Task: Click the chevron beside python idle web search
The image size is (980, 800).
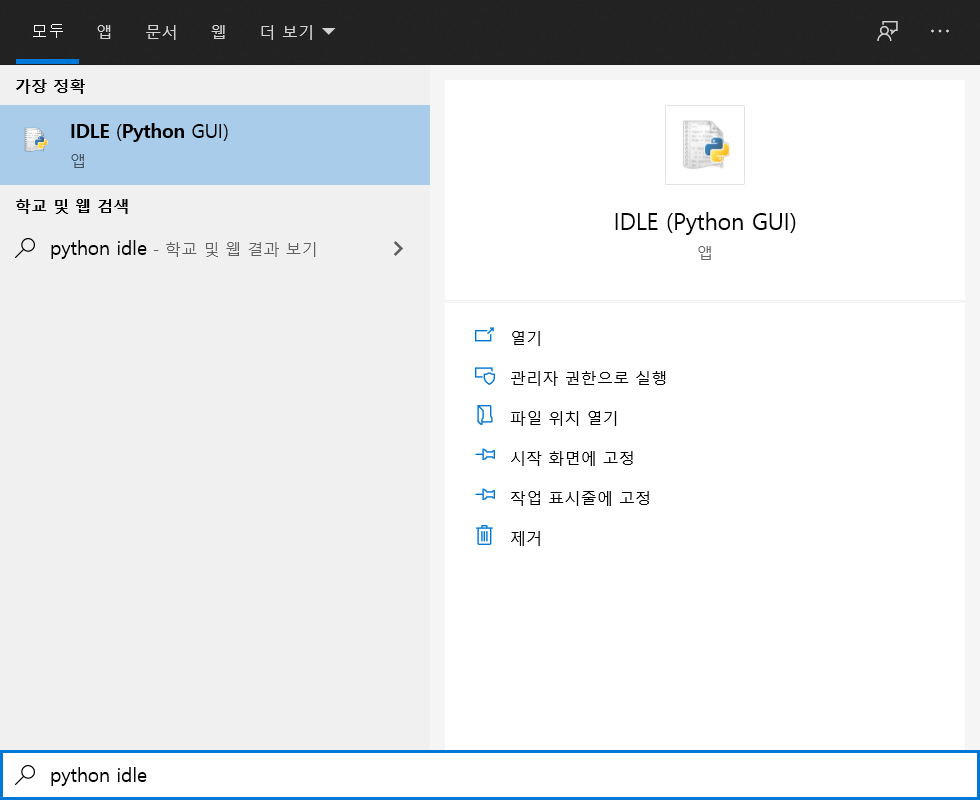Action: click(398, 248)
